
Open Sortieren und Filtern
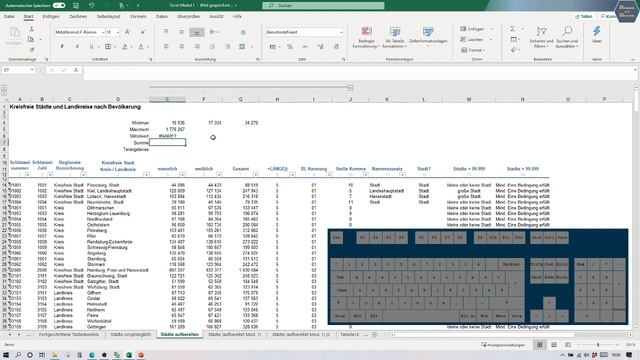(x=541, y=37)
